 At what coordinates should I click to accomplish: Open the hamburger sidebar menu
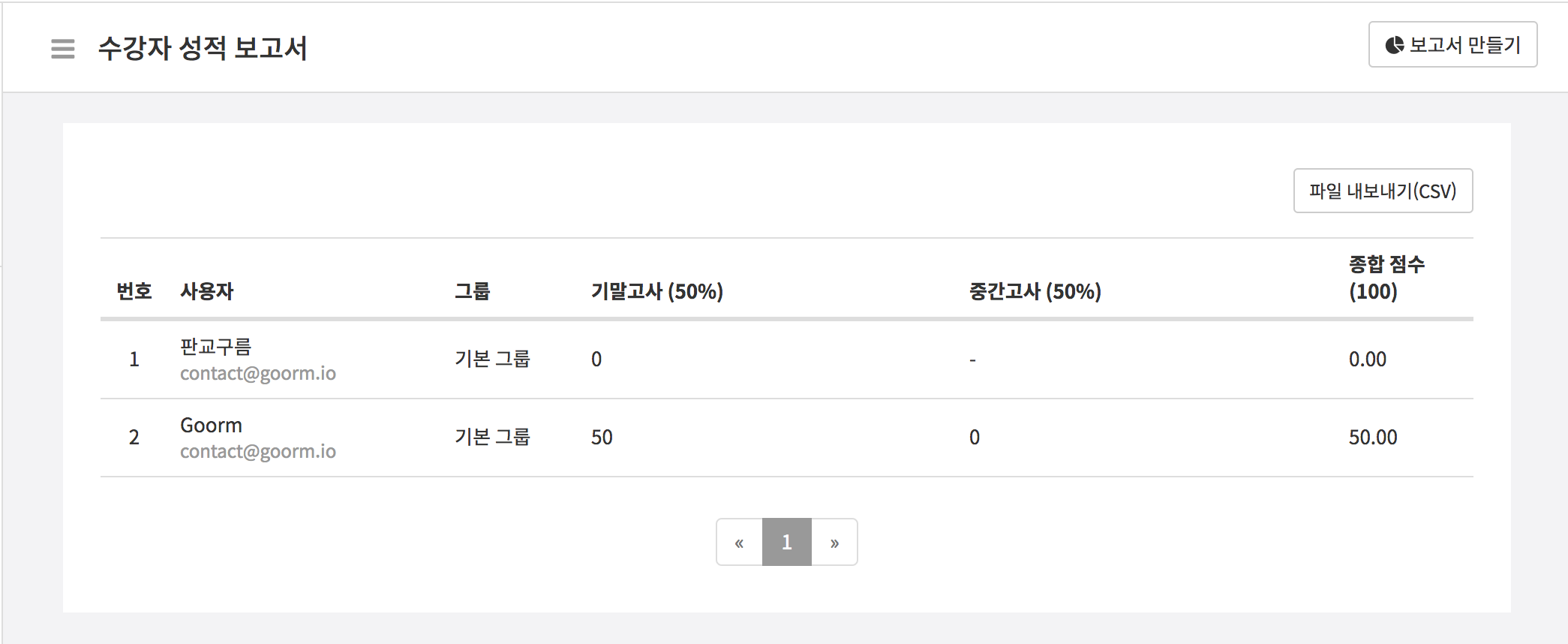(x=63, y=49)
